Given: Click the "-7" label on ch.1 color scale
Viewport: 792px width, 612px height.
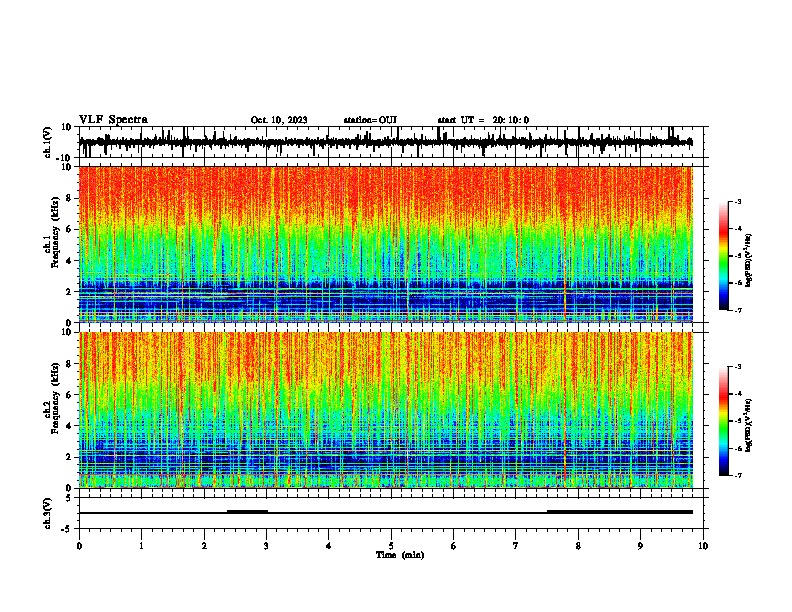Looking at the screenshot, I should (738, 310).
